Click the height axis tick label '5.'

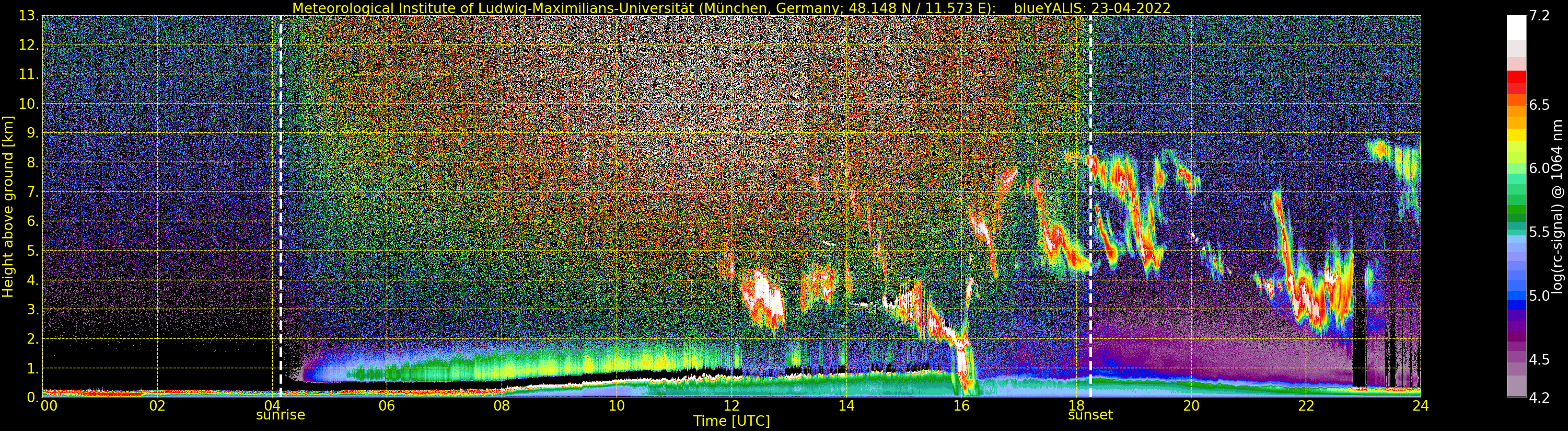(32, 251)
